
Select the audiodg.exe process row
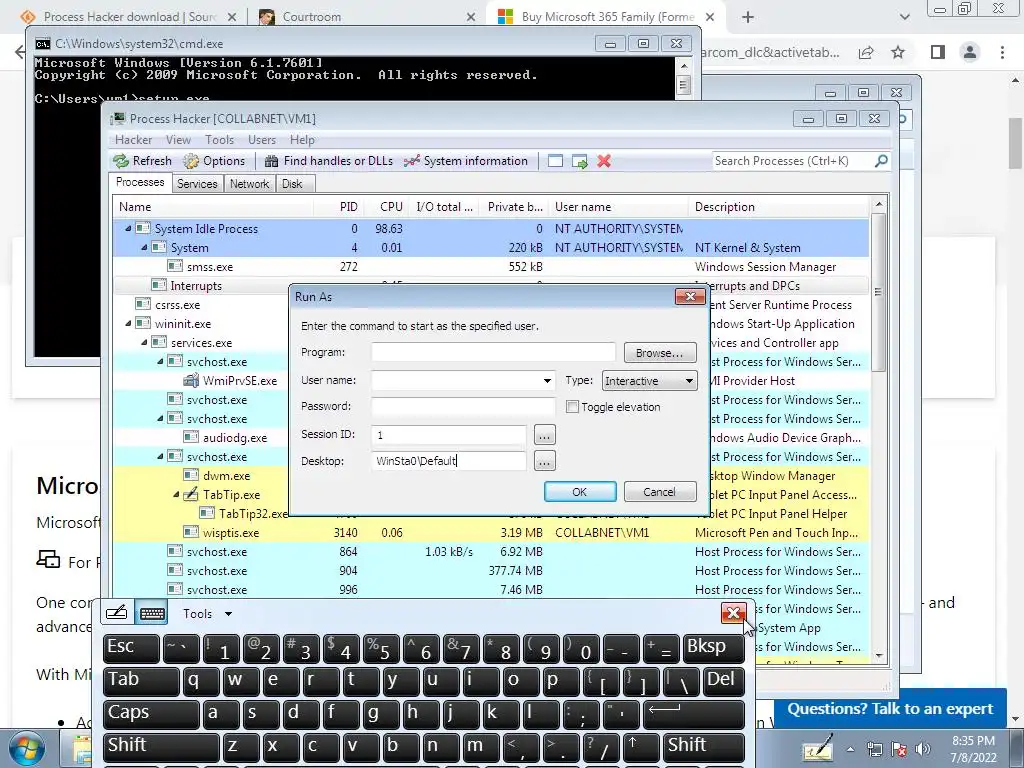tap(200, 438)
